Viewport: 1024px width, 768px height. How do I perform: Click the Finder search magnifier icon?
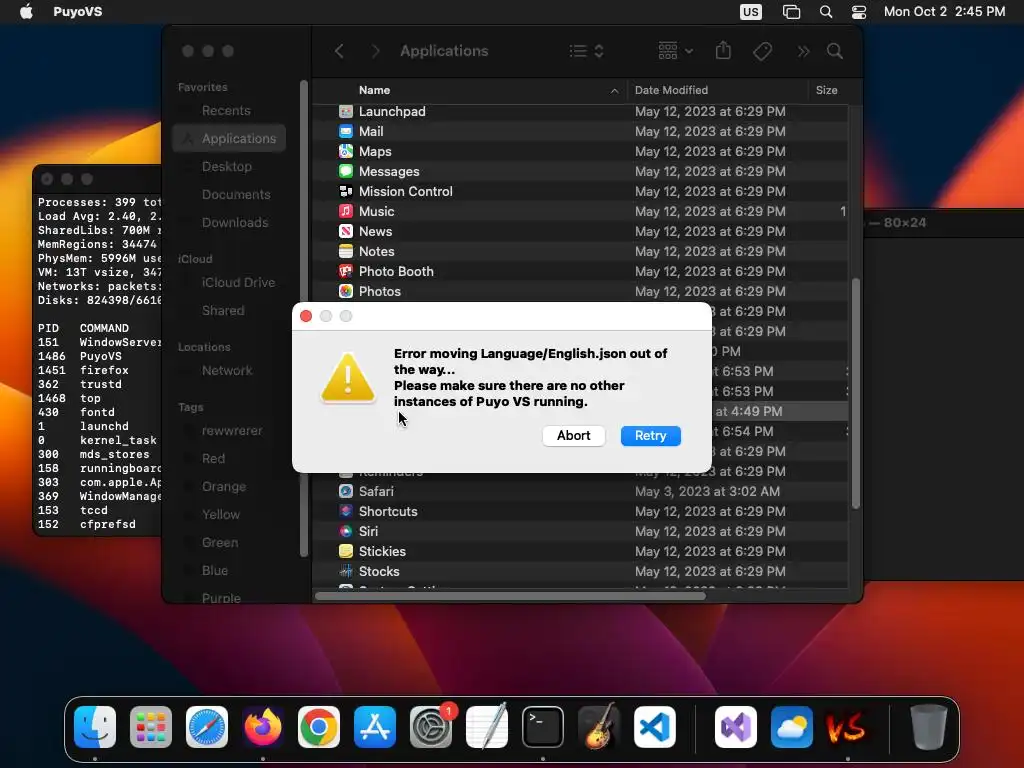tap(835, 51)
